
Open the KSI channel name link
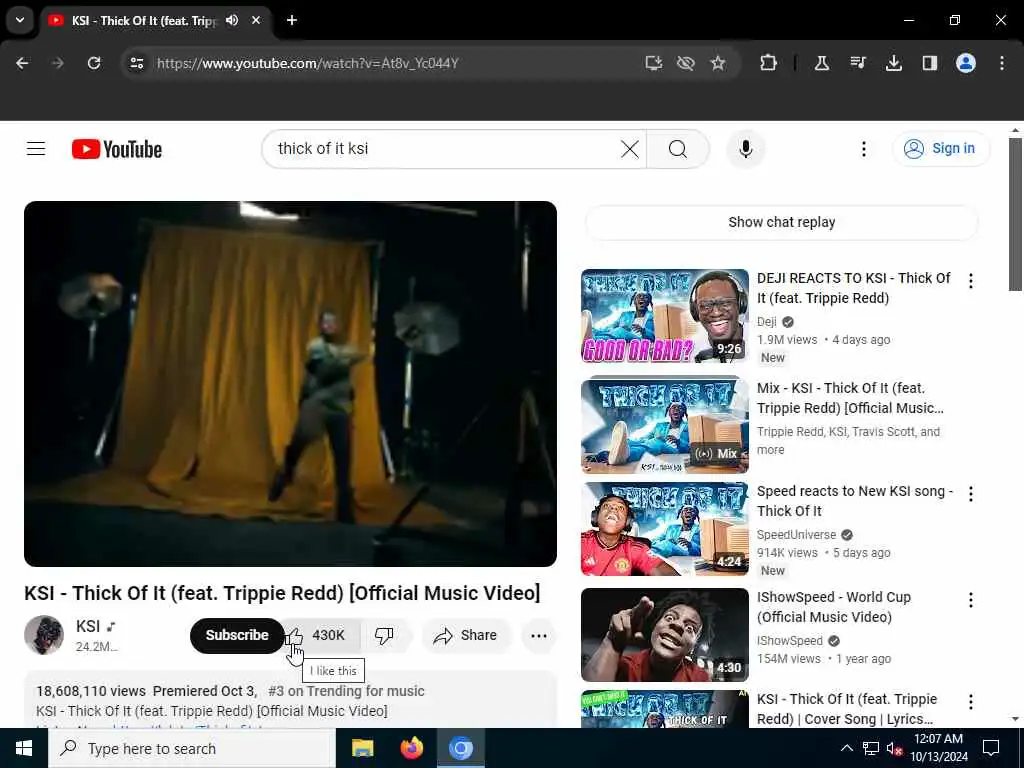[x=88, y=626]
